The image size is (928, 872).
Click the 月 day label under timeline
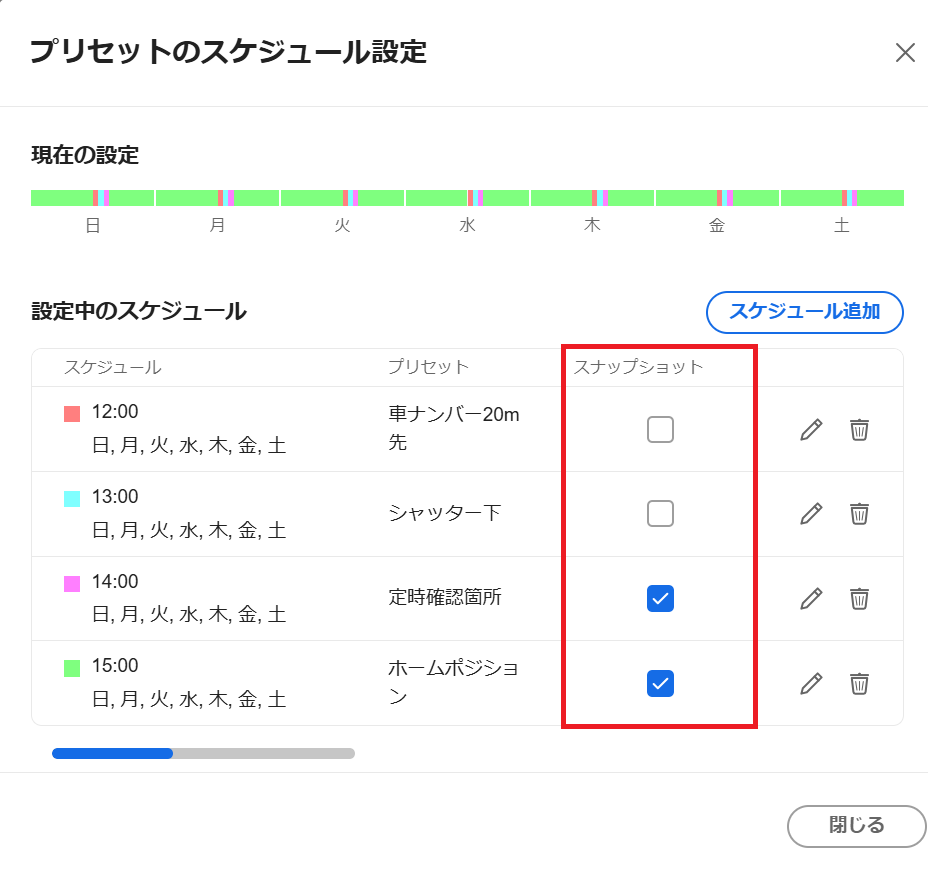click(x=217, y=225)
